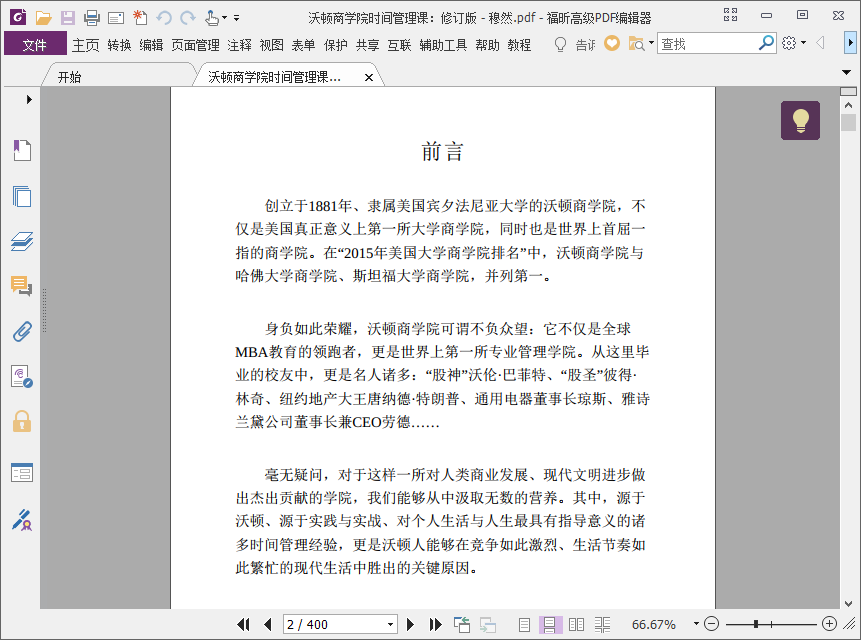861x640 pixels.
Task: Click the 查找 search input field
Action: [x=707, y=43]
